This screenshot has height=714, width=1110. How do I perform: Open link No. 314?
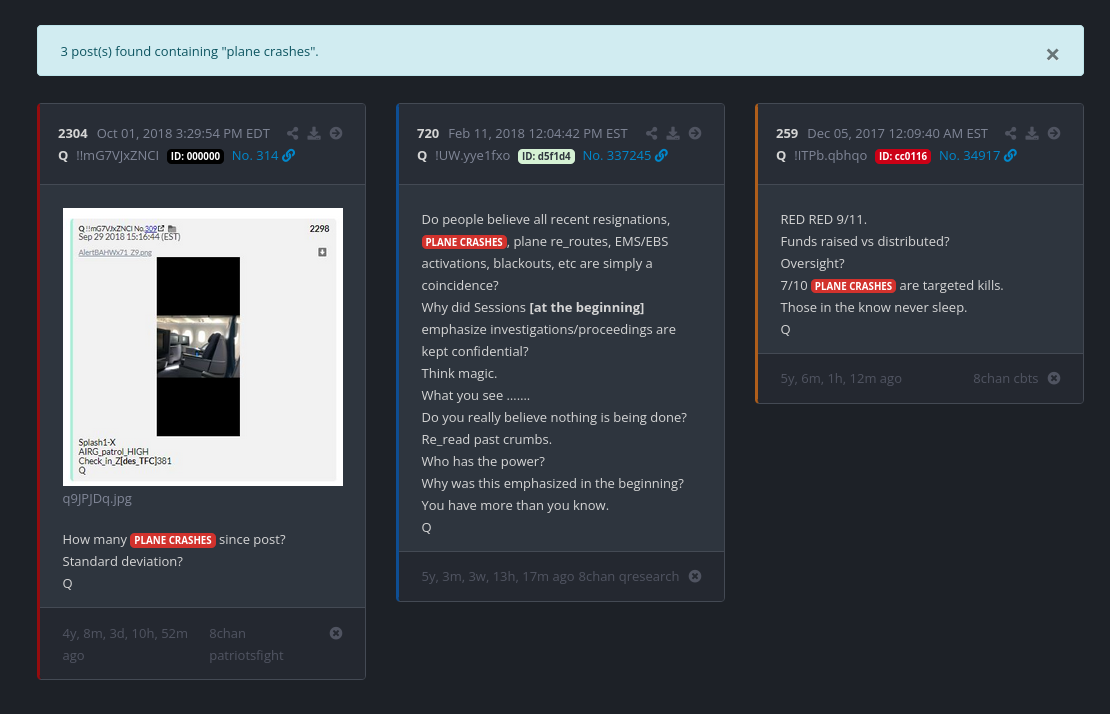[x=255, y=156]
